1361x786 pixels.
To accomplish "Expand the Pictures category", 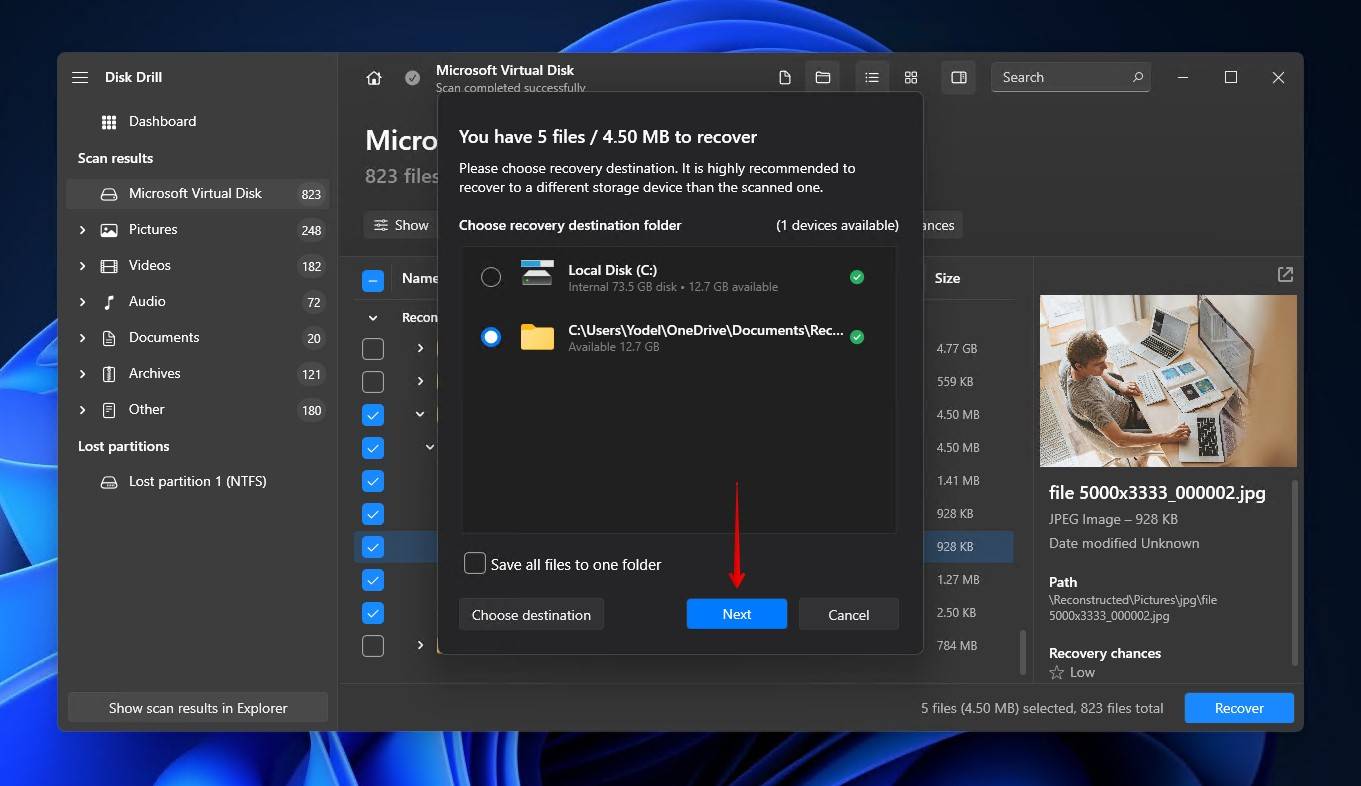I will click(82, 230).
